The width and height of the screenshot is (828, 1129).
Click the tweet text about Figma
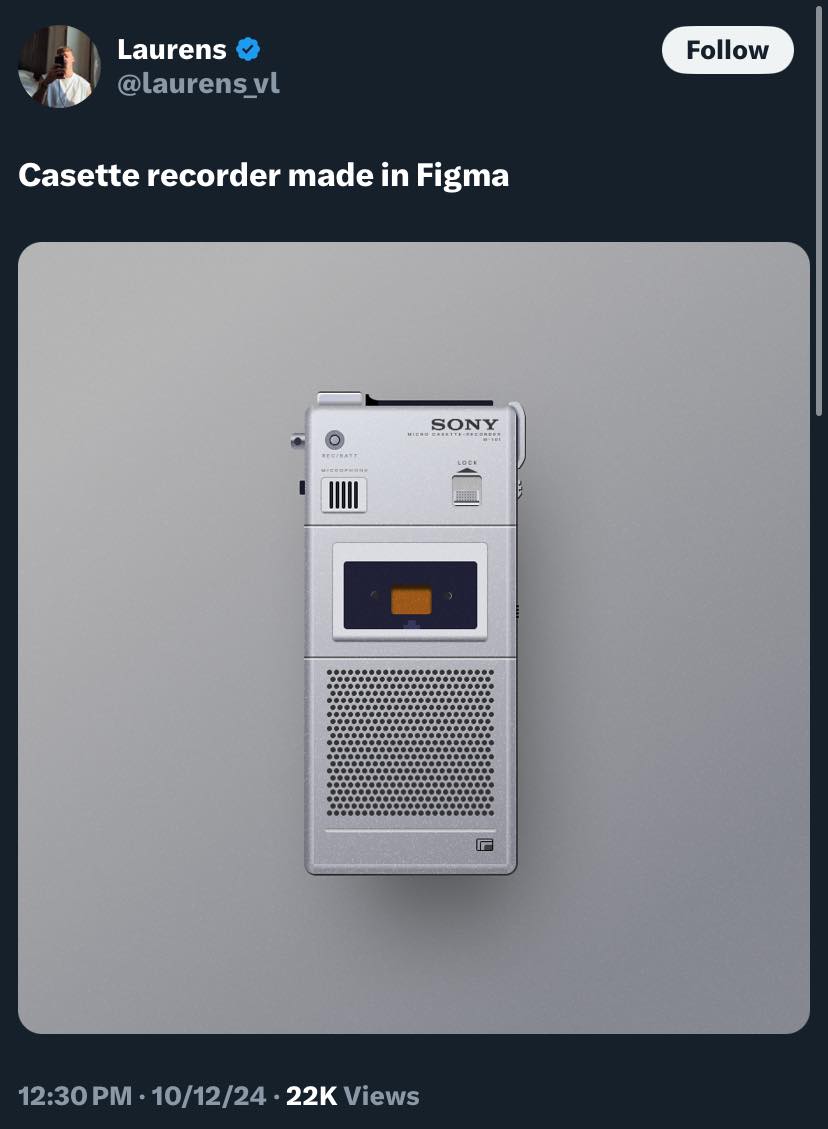tap(264, 175)
